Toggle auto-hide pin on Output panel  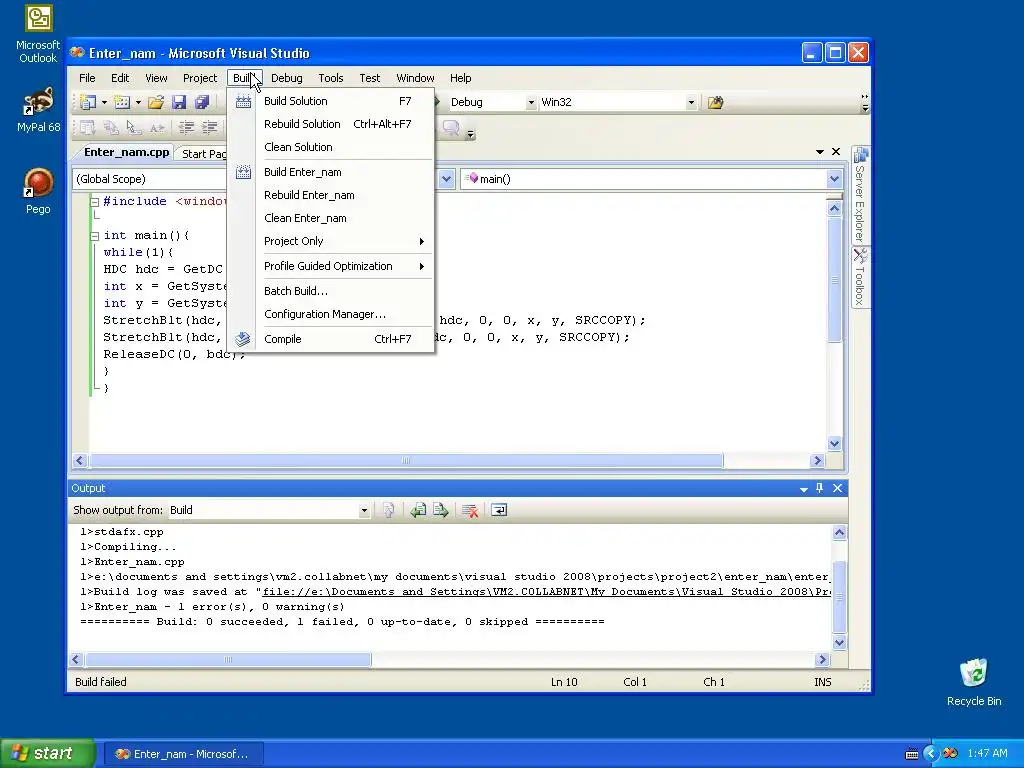(820, 488)
